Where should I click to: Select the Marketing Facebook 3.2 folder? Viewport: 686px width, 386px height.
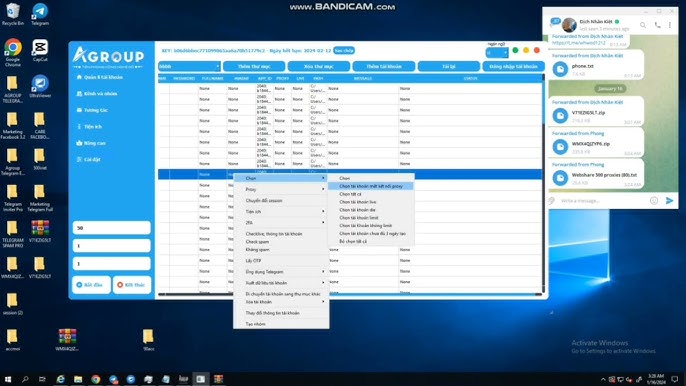(13, 125)
